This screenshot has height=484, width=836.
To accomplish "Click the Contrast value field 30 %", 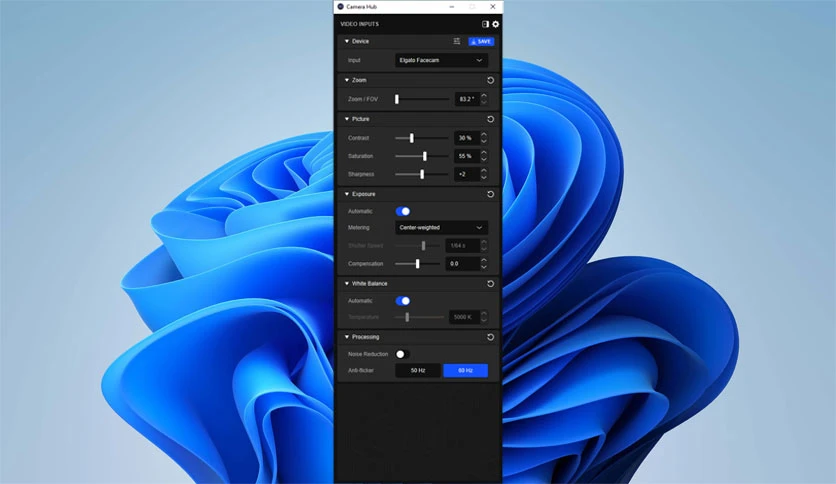I will coord(467,138).
